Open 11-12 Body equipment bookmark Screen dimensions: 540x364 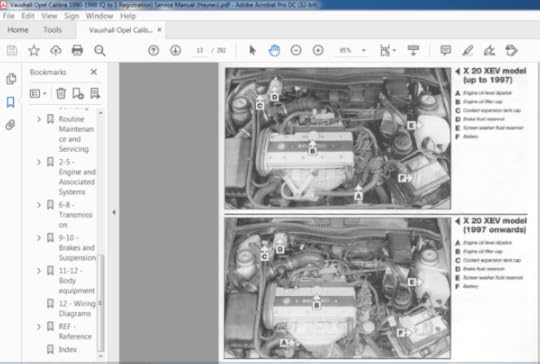click(77, 281)
